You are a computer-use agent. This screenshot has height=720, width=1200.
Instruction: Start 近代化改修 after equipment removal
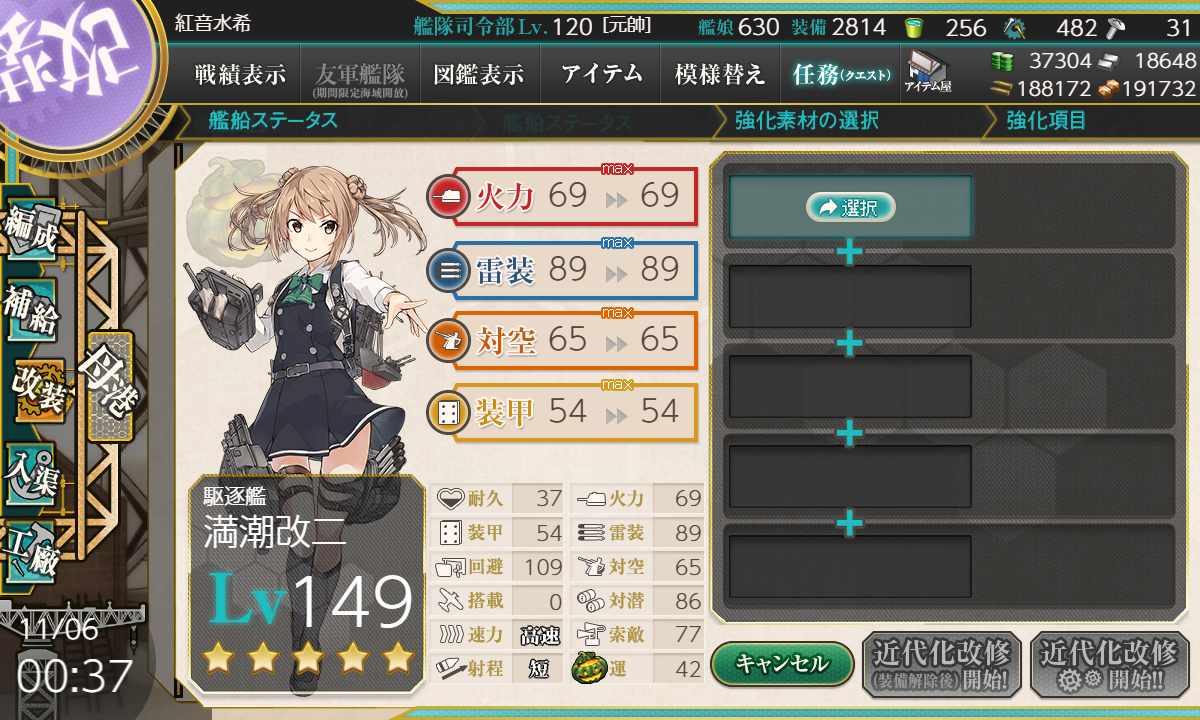[x=941, y=664]
